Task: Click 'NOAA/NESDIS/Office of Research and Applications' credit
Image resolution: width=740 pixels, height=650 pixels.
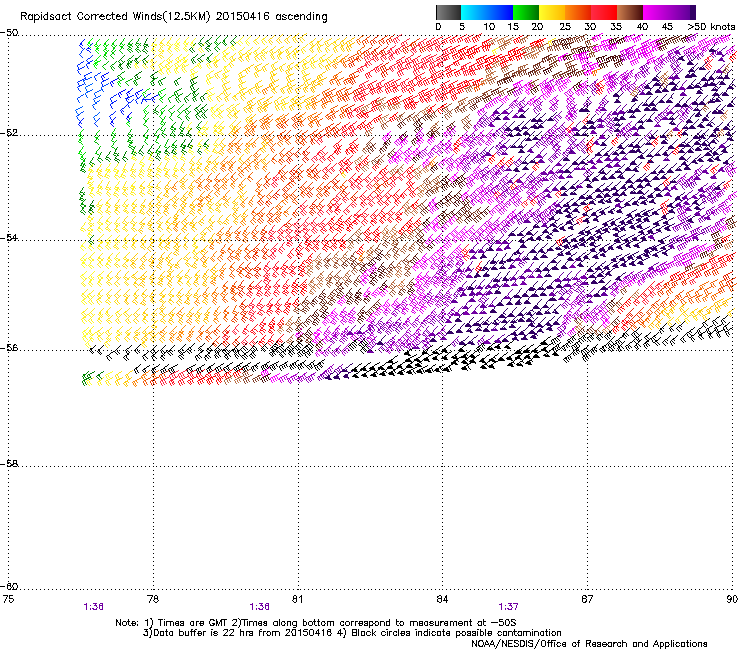Action: 589,644
